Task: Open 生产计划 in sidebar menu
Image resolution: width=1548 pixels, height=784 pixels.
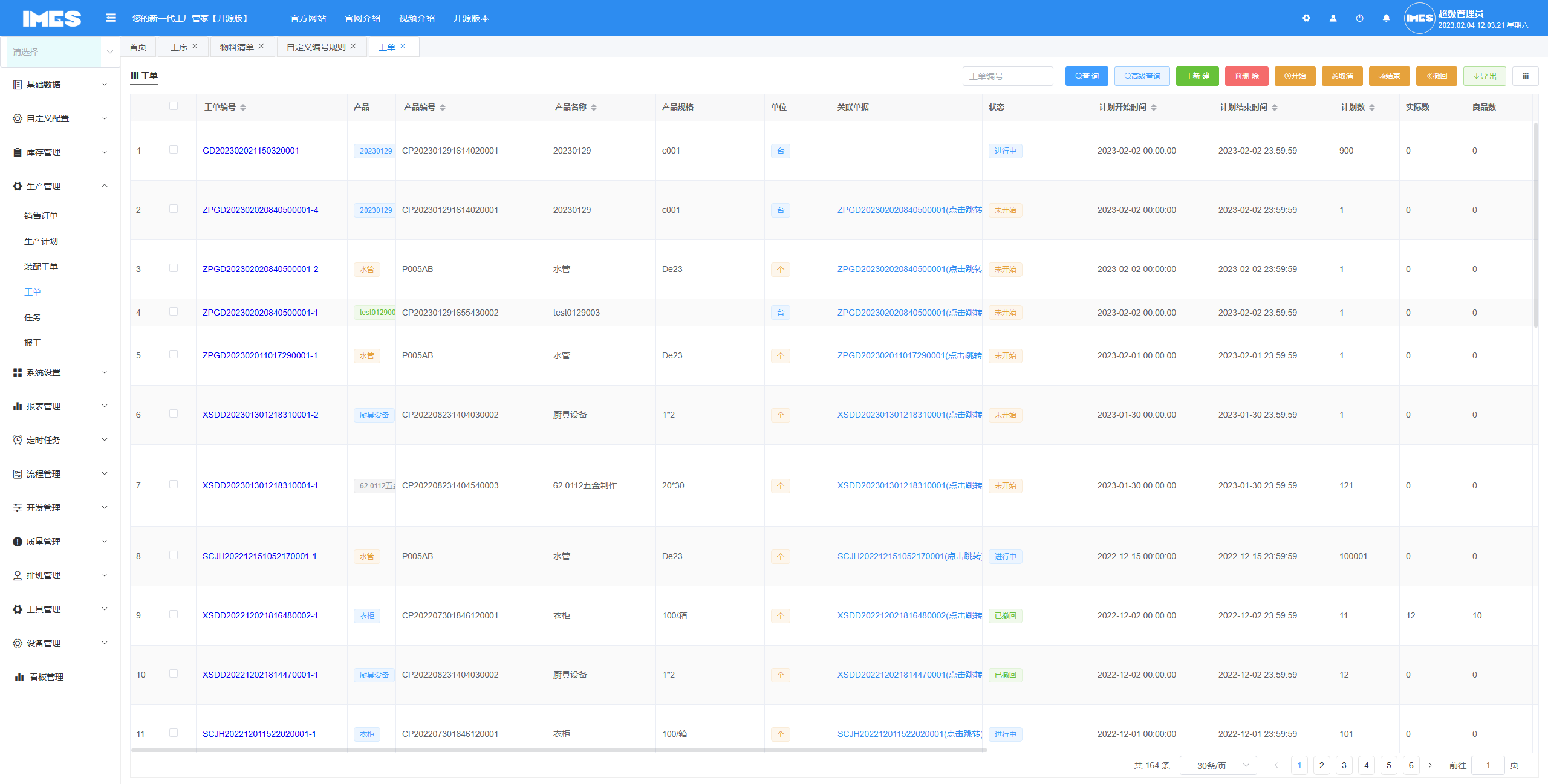Action: pyautogui.click(x=41, y=241)
